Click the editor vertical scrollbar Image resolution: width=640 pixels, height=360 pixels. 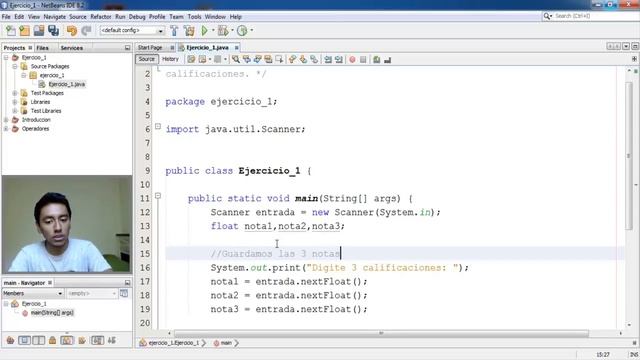pyautogui.click(x=629, y=155)
